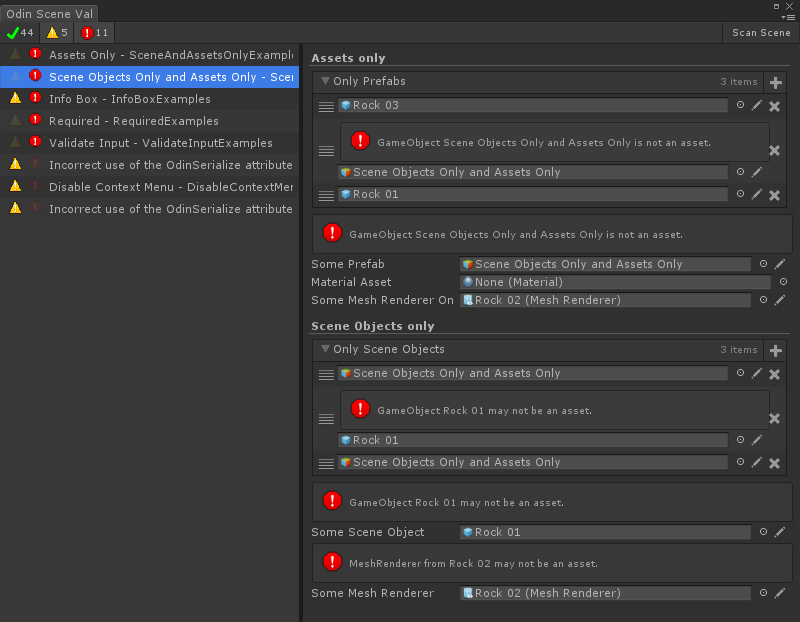The height and width of the screenshot is (622, 800).
Task: Toggle the 11 errors filter
Action: (x=94, y=33)
